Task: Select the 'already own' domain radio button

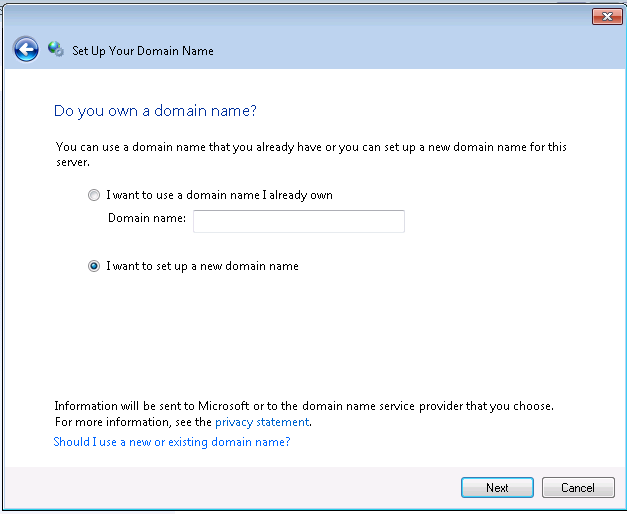Action: pos(94,195)
